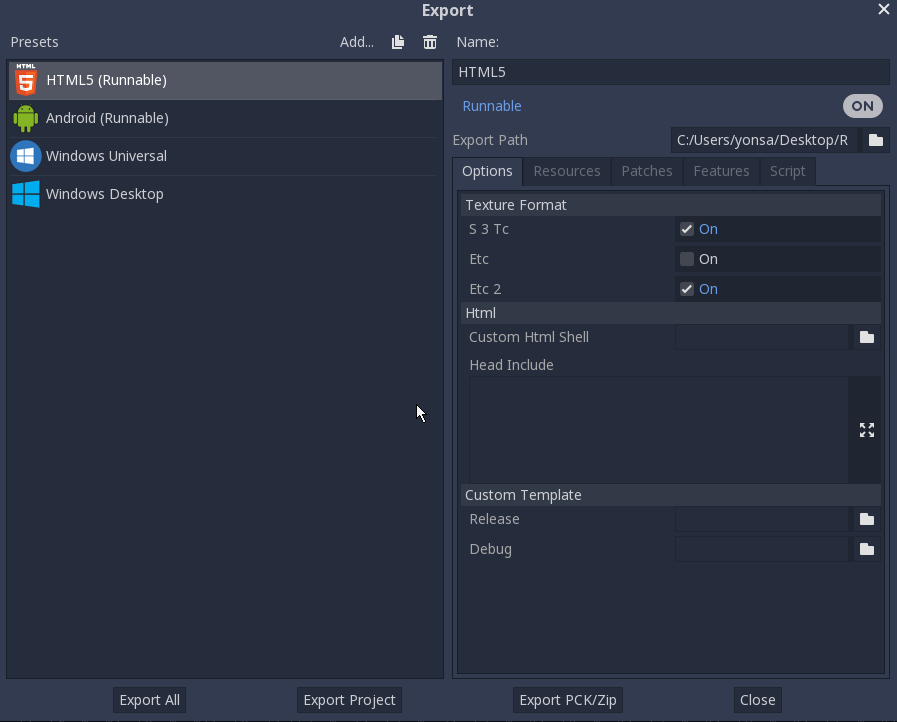Viewport: 897px width, 722px height.
Task: Switch to the Resources tab
Action: coord(566,171)
